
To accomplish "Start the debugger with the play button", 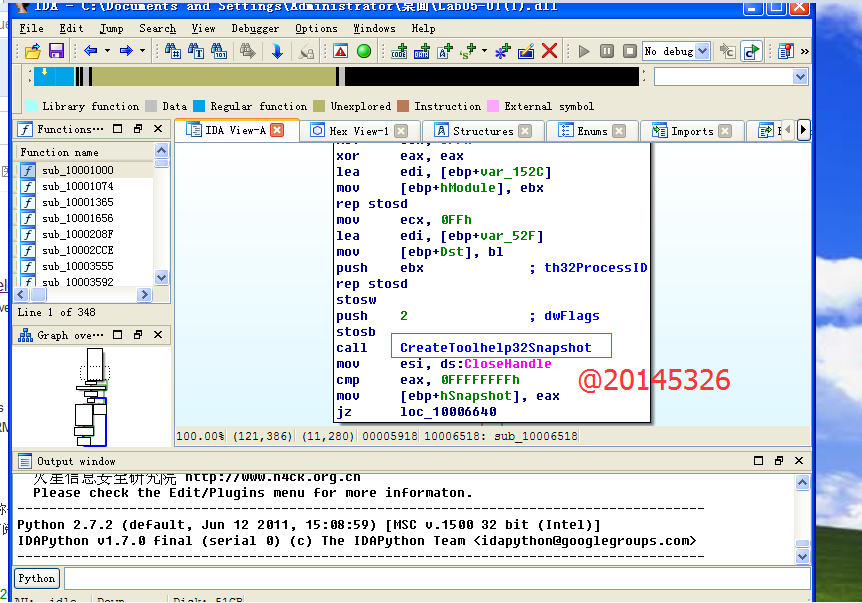I will [x=584, y=51].
